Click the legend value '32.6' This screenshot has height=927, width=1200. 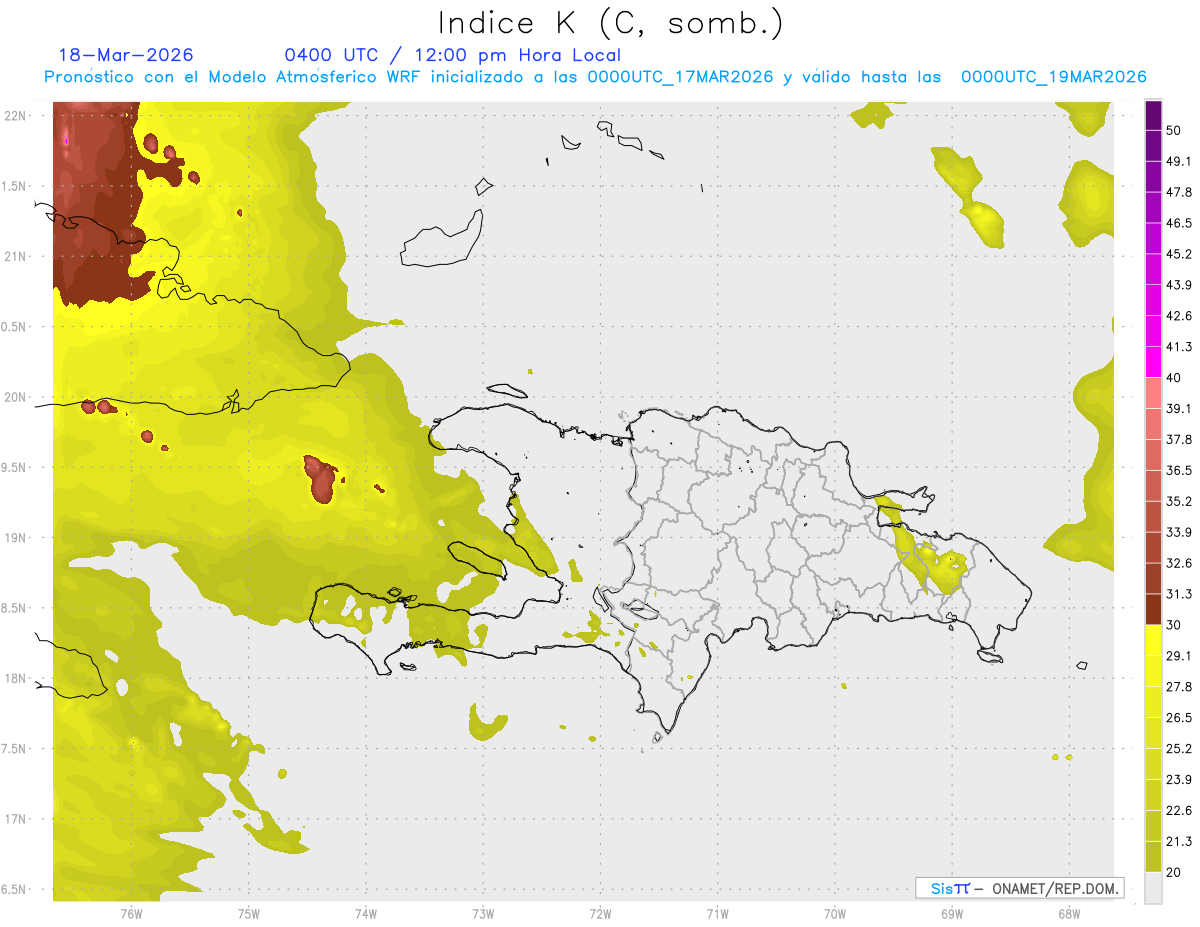[x=1179, y=563]
